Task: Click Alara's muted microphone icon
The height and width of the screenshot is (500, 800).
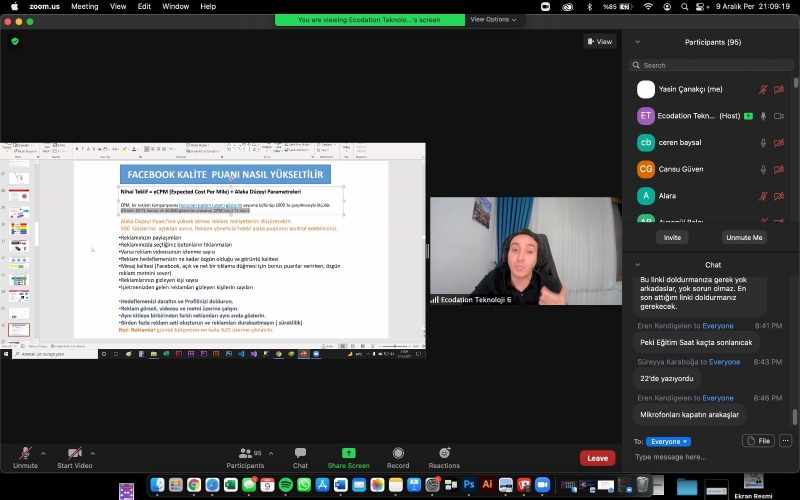Action: (763, 195)
